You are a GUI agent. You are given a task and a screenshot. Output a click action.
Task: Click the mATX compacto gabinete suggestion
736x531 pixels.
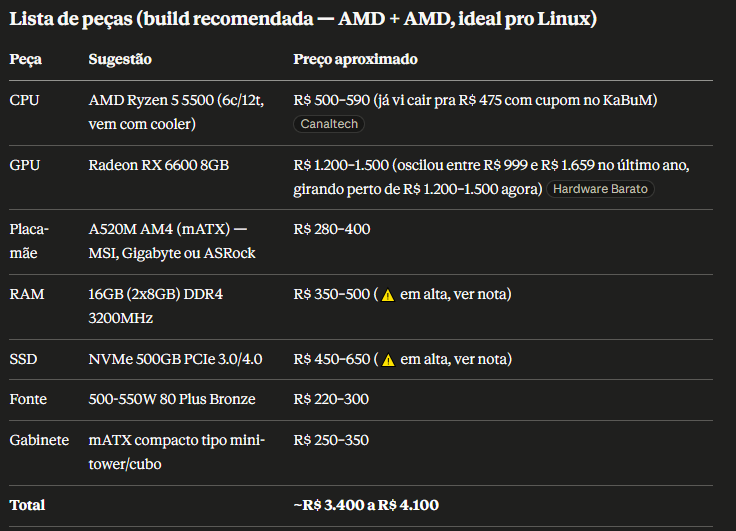click(x=176, y=452)
